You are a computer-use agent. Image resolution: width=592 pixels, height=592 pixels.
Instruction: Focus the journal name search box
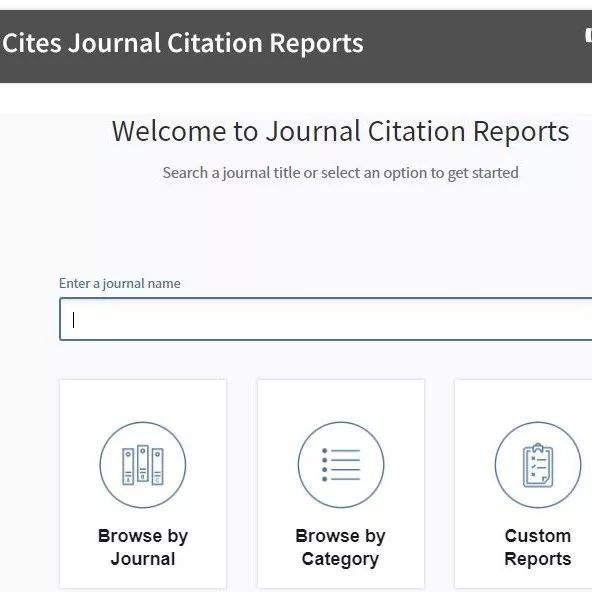[325, 319]
